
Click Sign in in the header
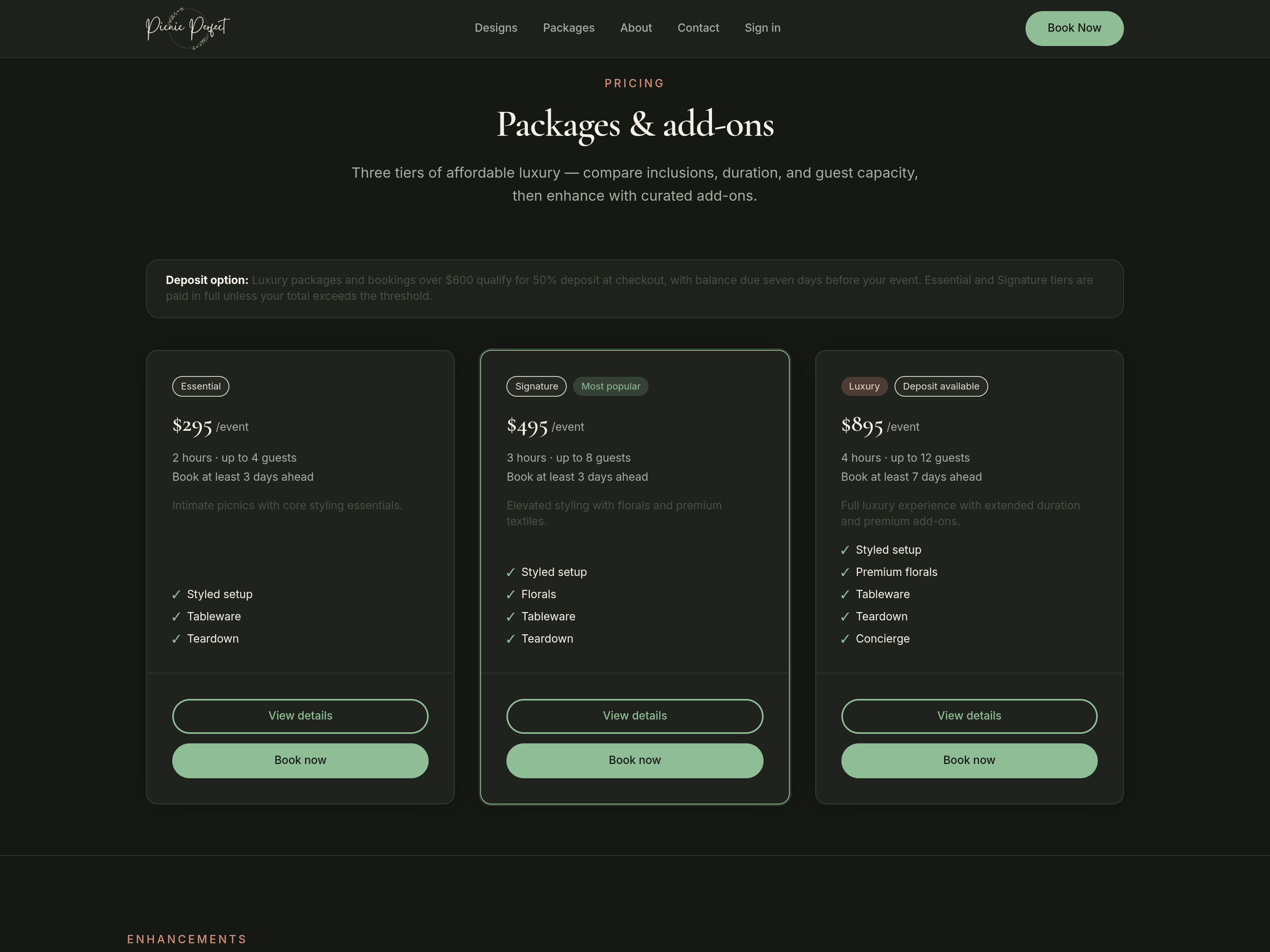click(762, 28)
